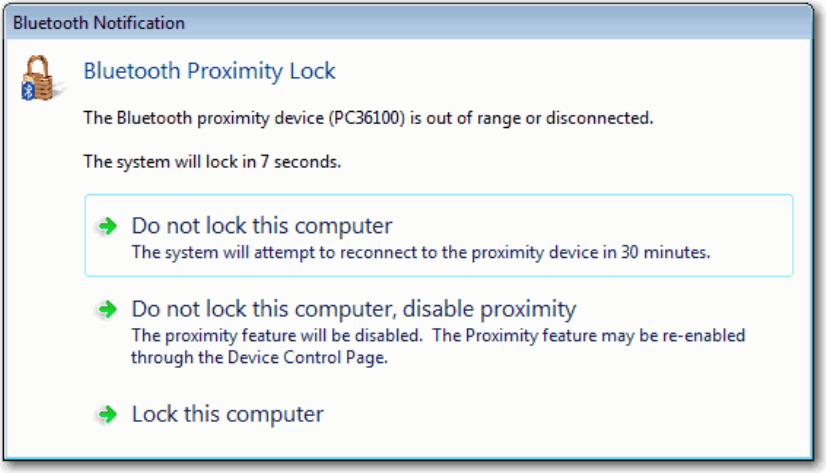The width and height of the screenshot is (826, 473).
Task: Click the system will lock in 7 seconds text
Action: coord(212,162)
